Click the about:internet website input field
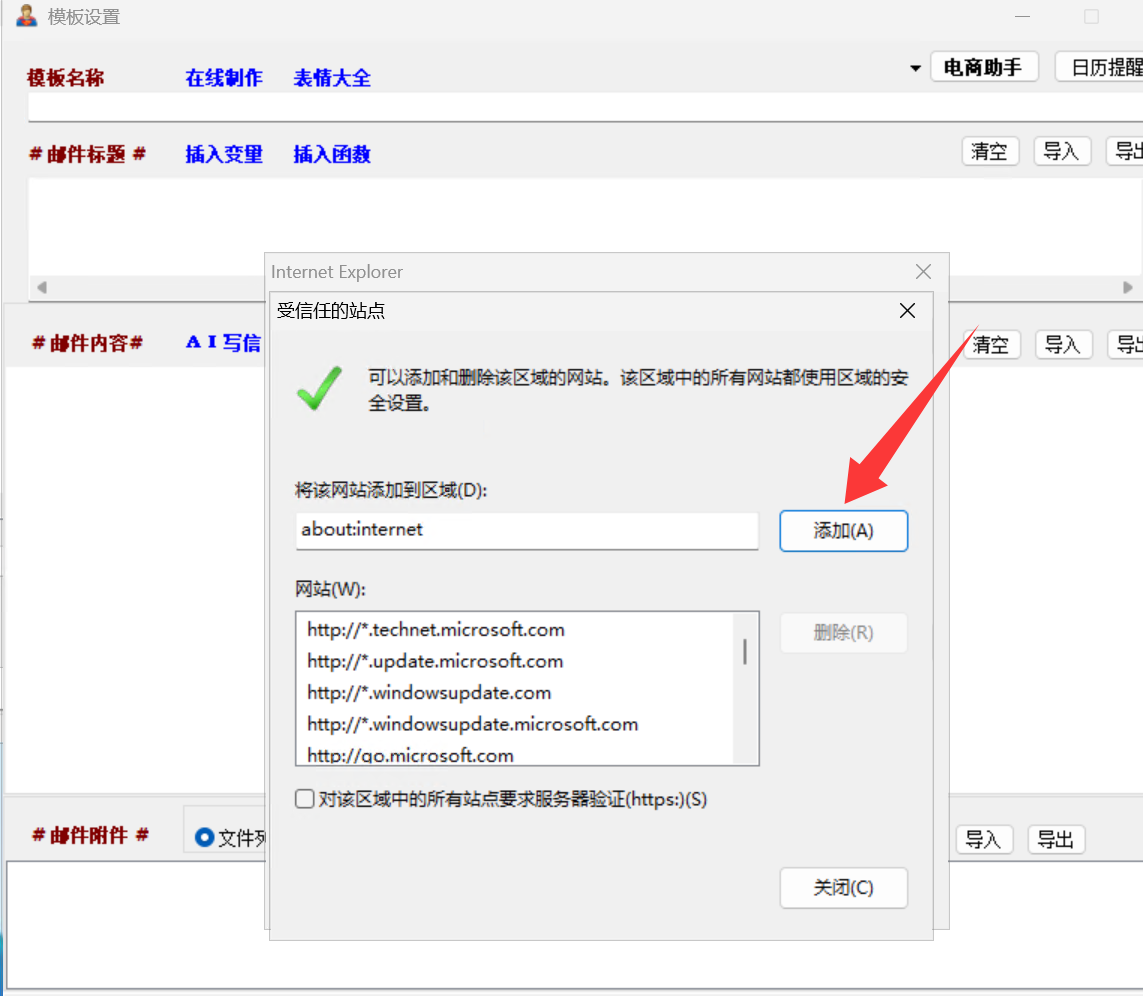Image resolution: width=1143 pixels, height=996 pixels. click(x=527, y=530)
